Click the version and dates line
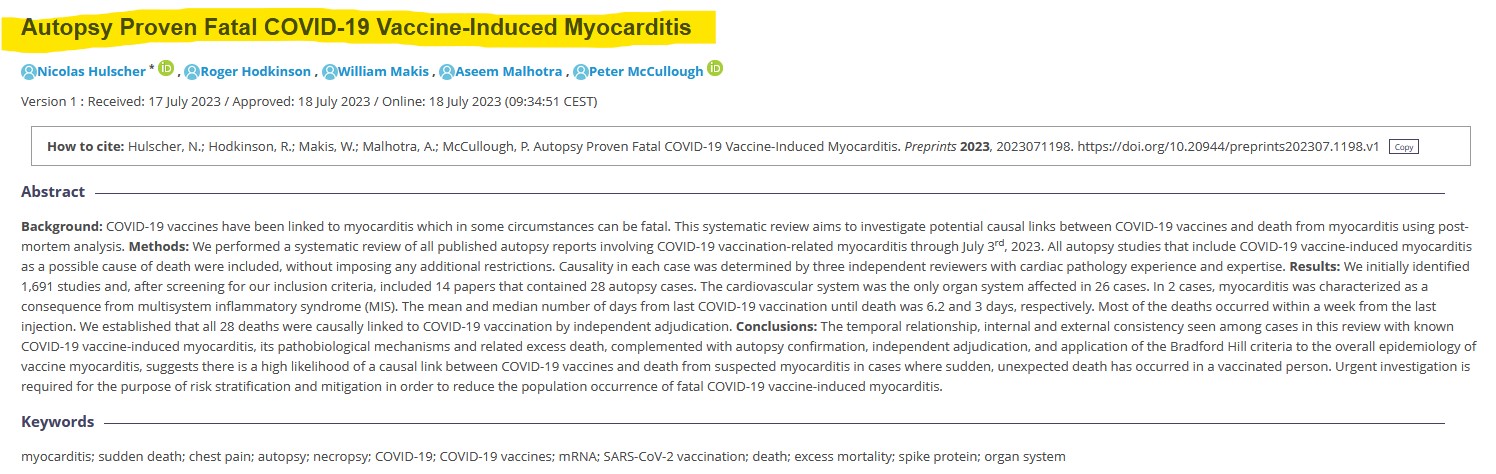The width and height of the screenshot is (1496, 474). [x=309, y=102]
